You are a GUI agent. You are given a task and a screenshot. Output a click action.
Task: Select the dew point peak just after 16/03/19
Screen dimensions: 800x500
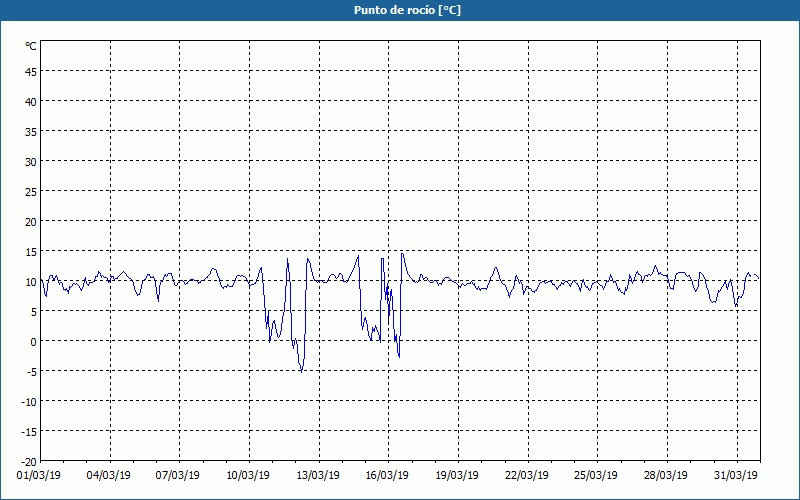402,254
